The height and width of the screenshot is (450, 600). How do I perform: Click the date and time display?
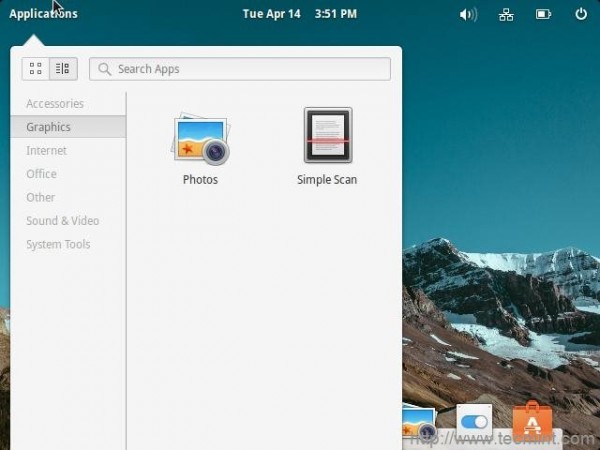coord(300,14)
